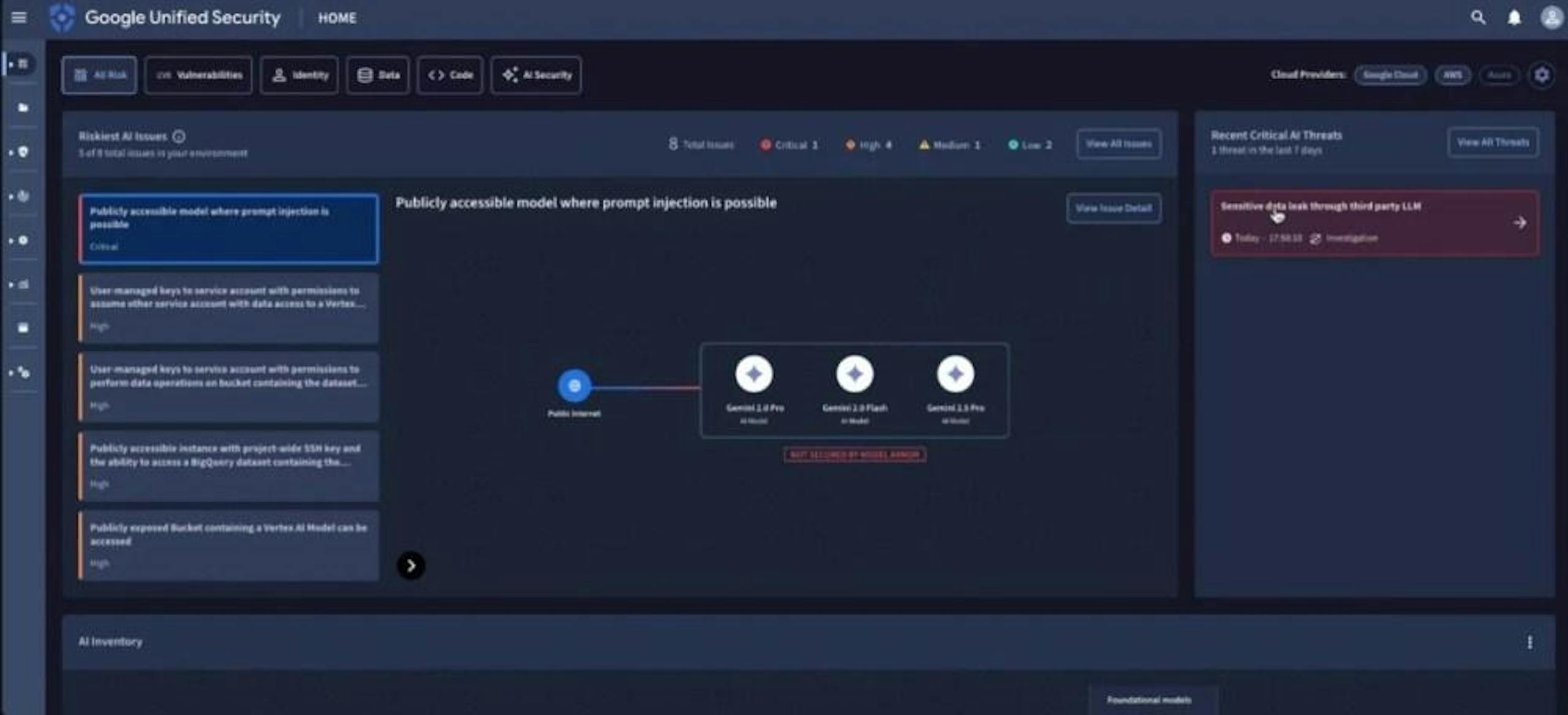
Task: Expand the bar chart sidebar section arrow
Action: (11, 284)
